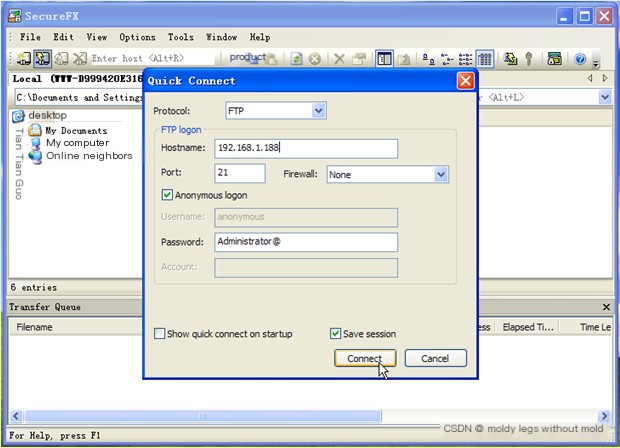Click the transfer queue horizontal scrollbar thumb
Viewport: 620px width, 448px height.
click(203, 416)
